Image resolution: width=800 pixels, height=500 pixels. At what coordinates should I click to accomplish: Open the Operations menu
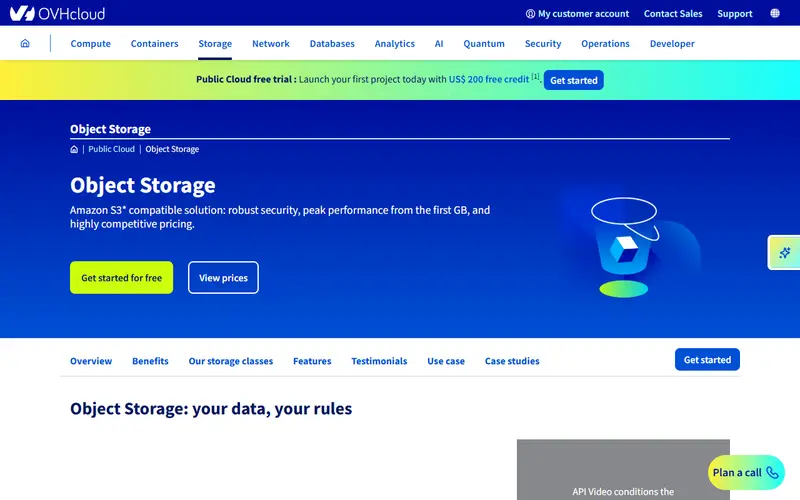point(605,43)
